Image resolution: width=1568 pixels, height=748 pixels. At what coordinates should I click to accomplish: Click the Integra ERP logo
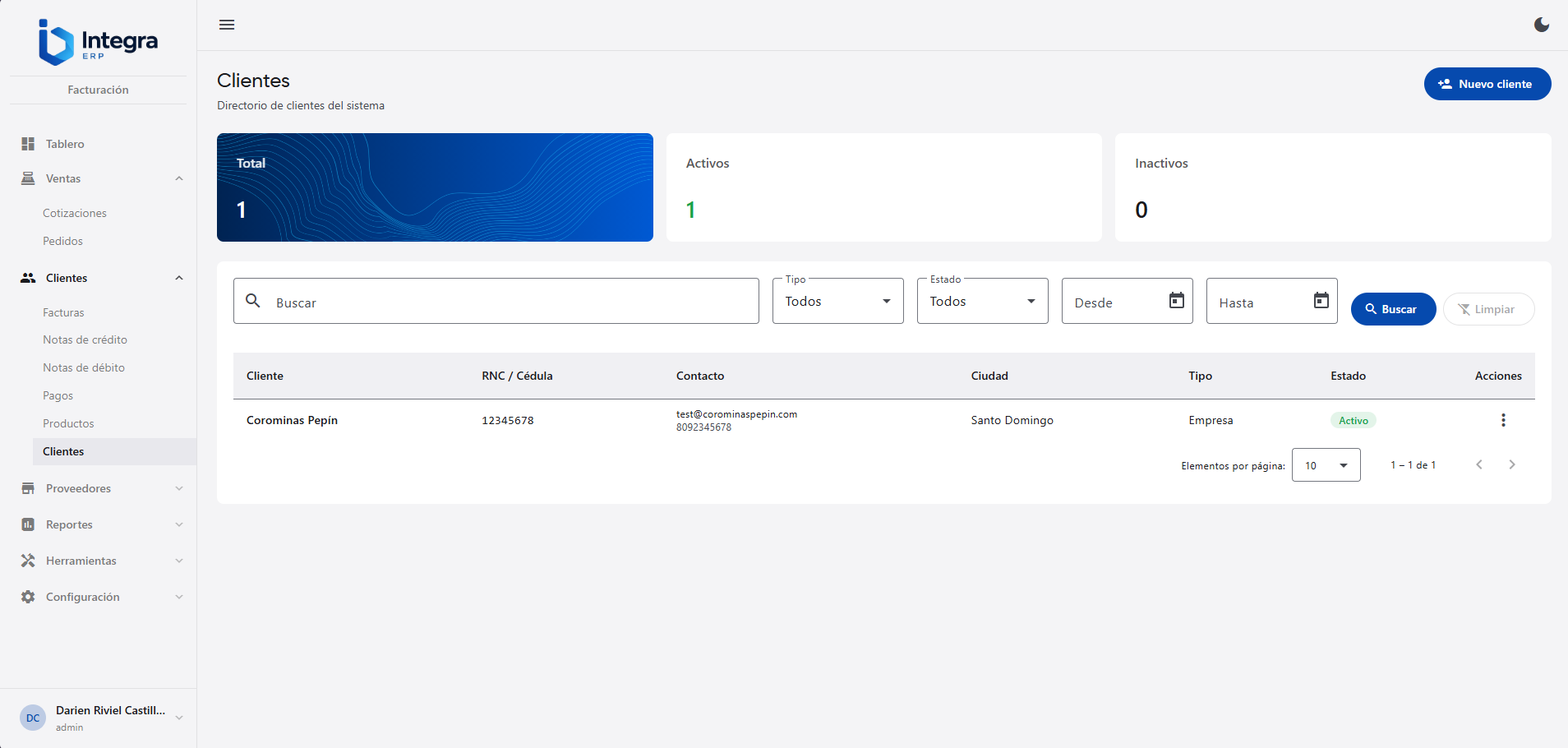98,42
